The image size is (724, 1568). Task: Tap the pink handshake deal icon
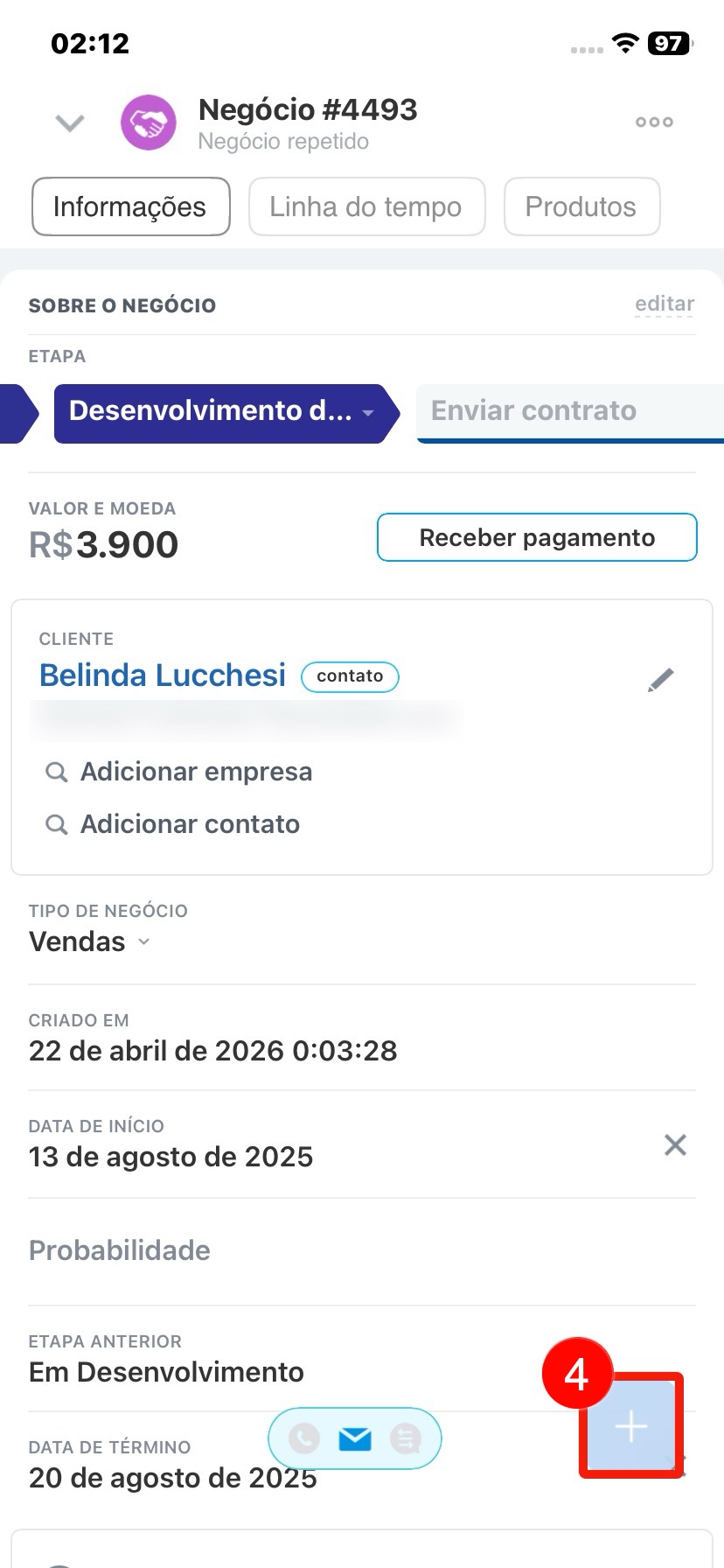pyautogui.click(x=148, y=122)
